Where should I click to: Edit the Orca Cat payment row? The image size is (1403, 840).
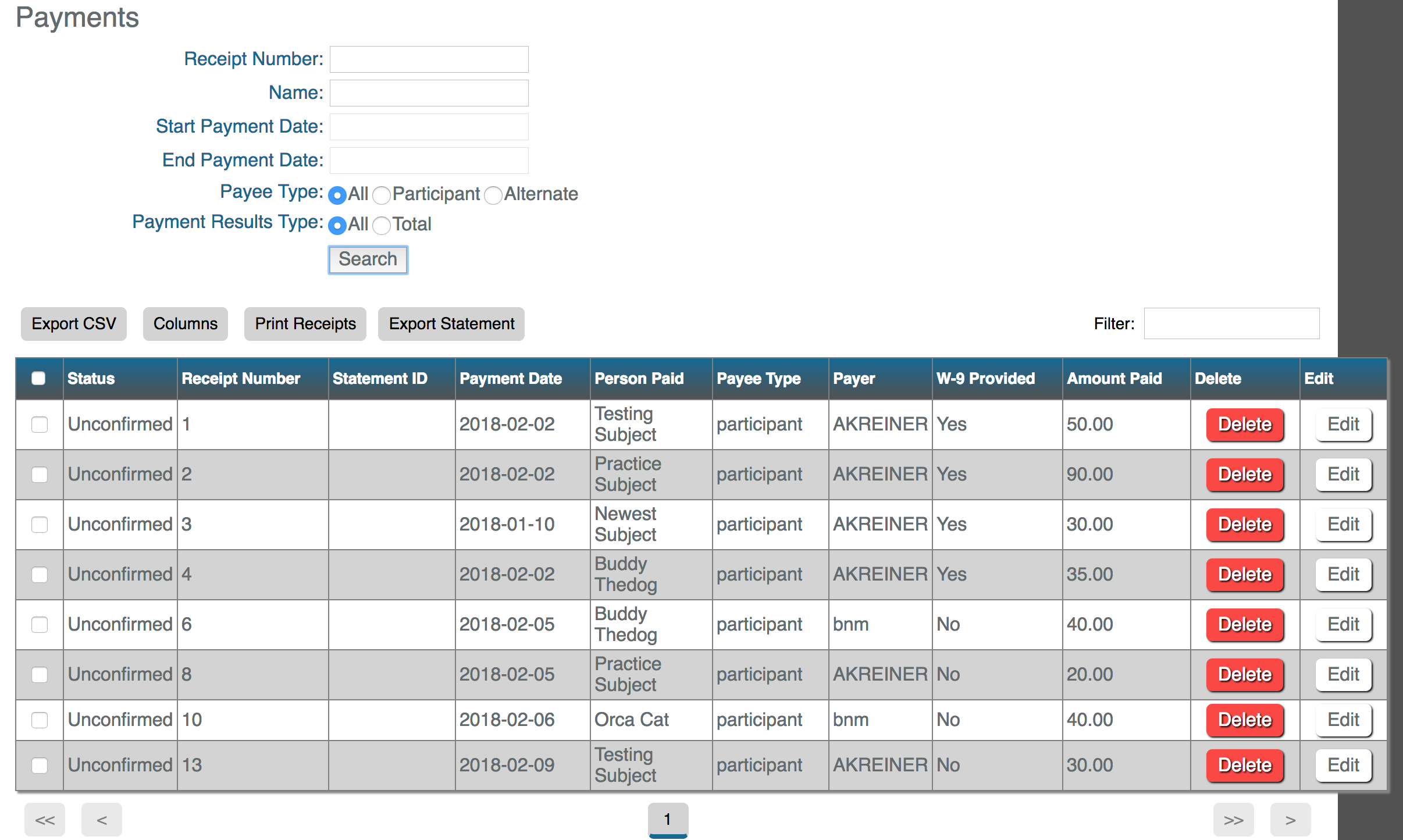point(1343,720)
